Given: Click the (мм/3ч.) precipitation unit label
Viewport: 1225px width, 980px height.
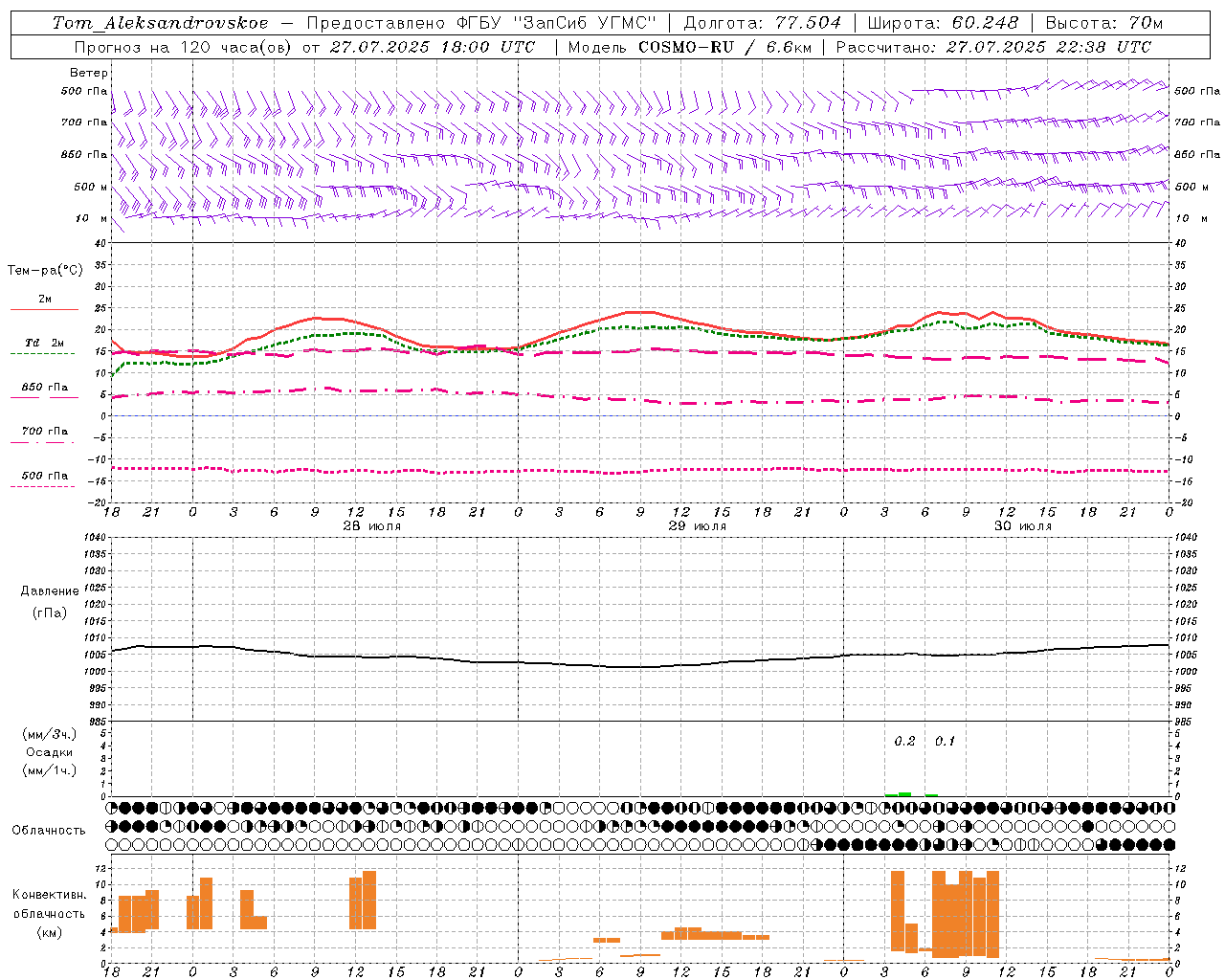Looking at the screenshot, I should tap(50, 734).
